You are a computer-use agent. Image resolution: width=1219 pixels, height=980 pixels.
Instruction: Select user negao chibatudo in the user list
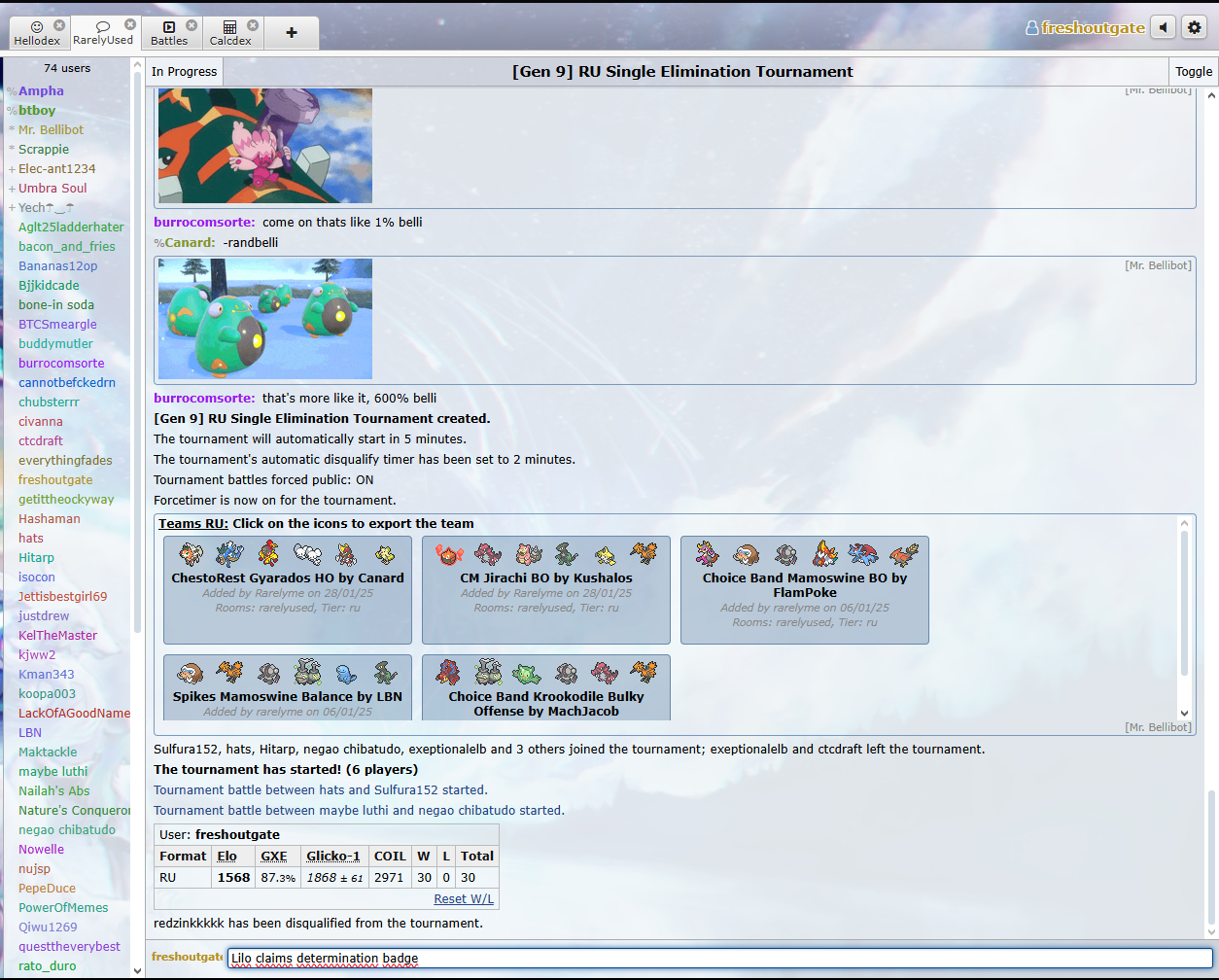[x=67, y=829]
